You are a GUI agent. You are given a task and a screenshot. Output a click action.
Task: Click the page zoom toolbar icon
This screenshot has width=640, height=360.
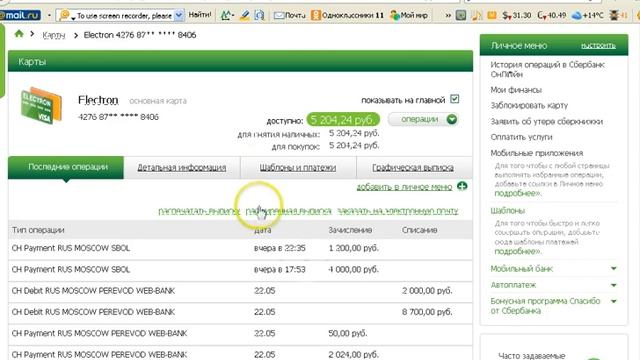259,16
